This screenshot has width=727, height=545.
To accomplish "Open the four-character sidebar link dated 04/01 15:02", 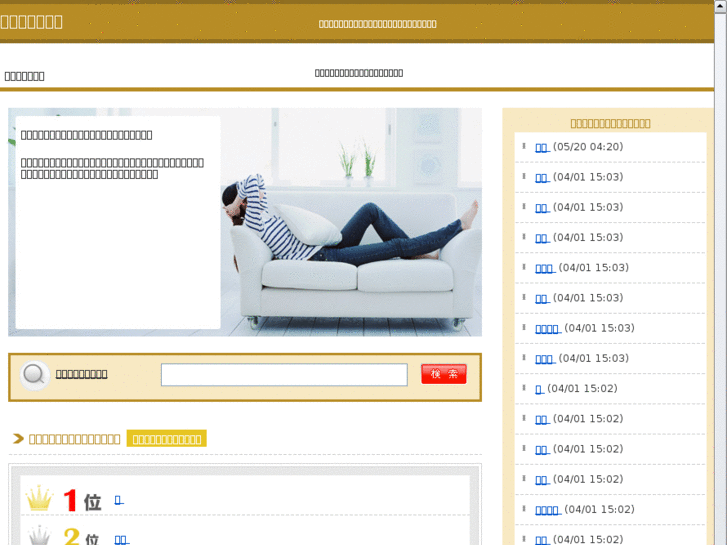I will [548, 510].
